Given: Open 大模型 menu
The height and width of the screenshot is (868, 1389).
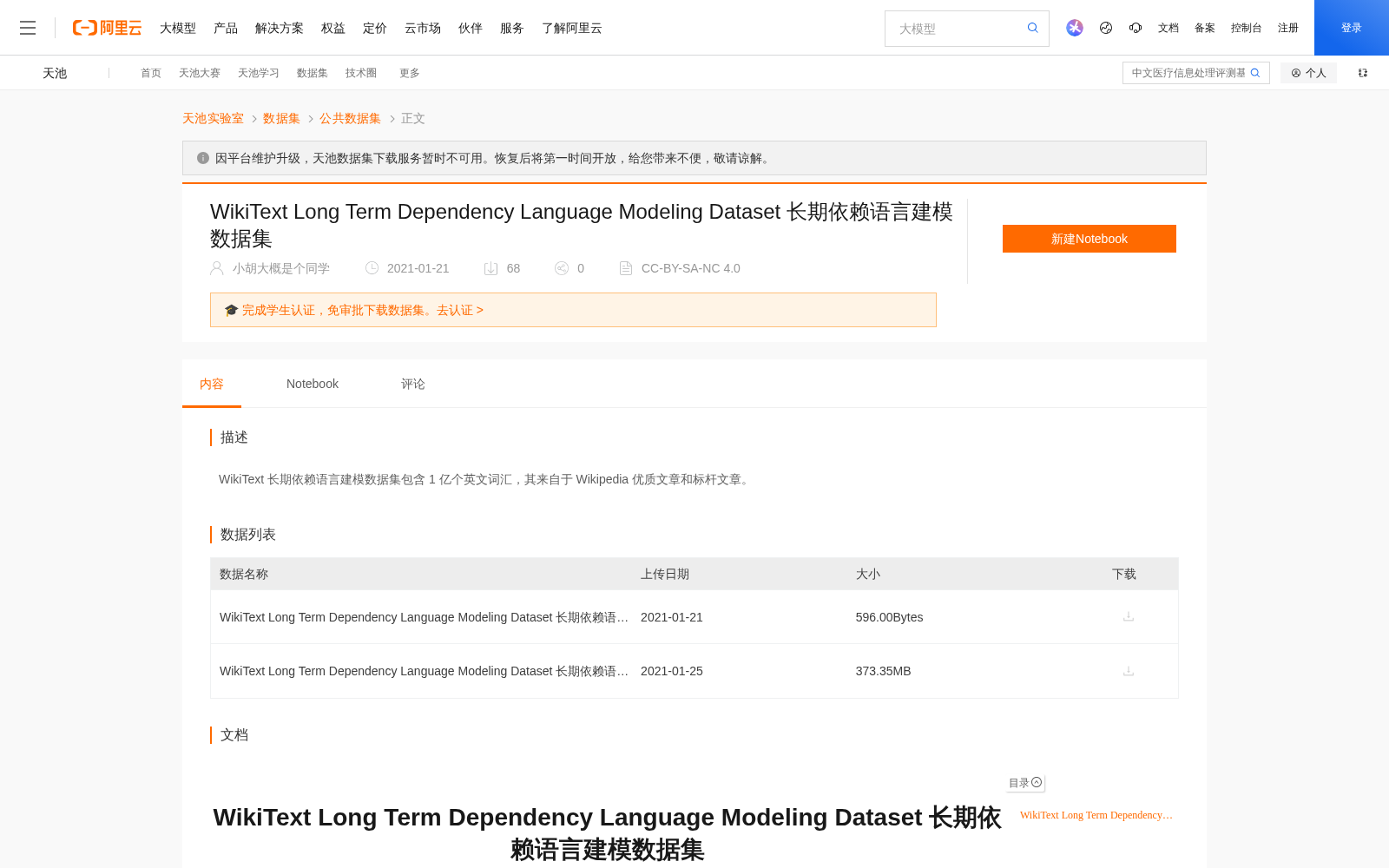Looking at the screenshot, I should click(x=178, y=28).
